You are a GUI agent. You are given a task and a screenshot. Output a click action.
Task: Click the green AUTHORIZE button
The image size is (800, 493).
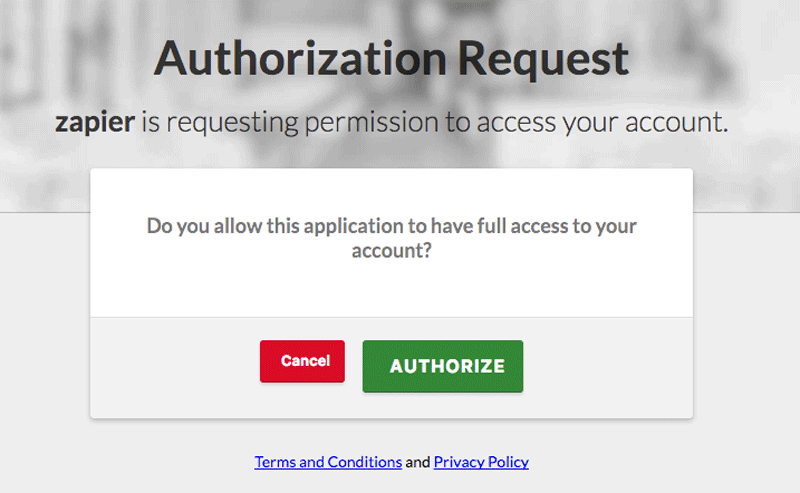click(x=442, y=366)
